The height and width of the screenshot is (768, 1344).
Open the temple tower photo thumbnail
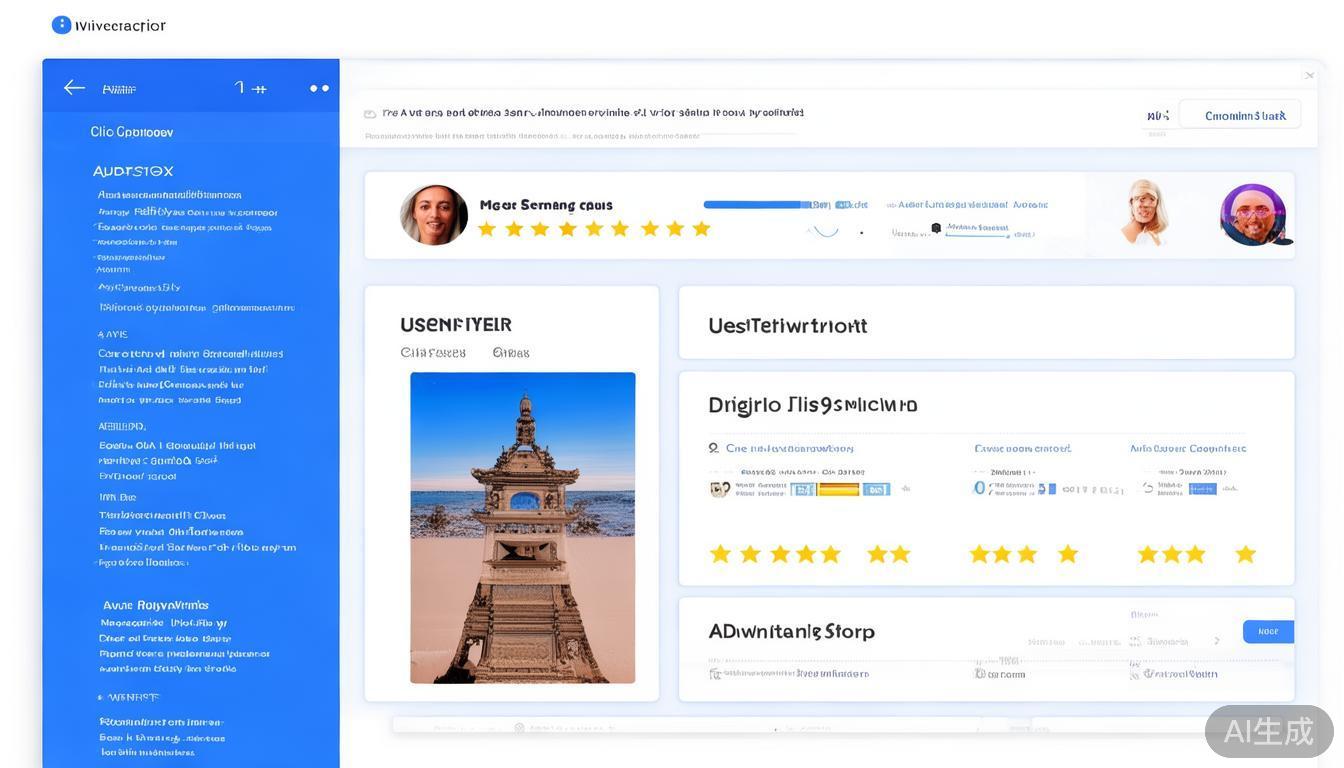click(x=522, y=527)
